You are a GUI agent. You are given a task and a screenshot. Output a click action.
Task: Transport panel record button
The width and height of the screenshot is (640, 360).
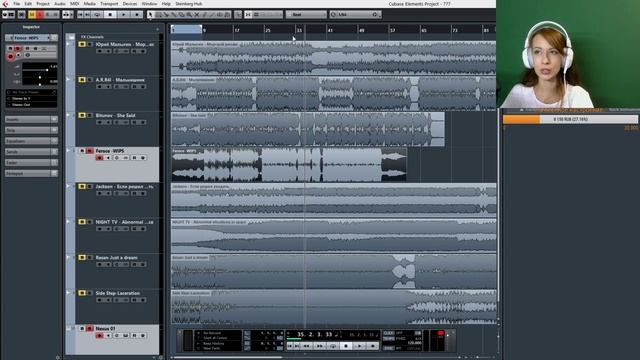(373, 346)
